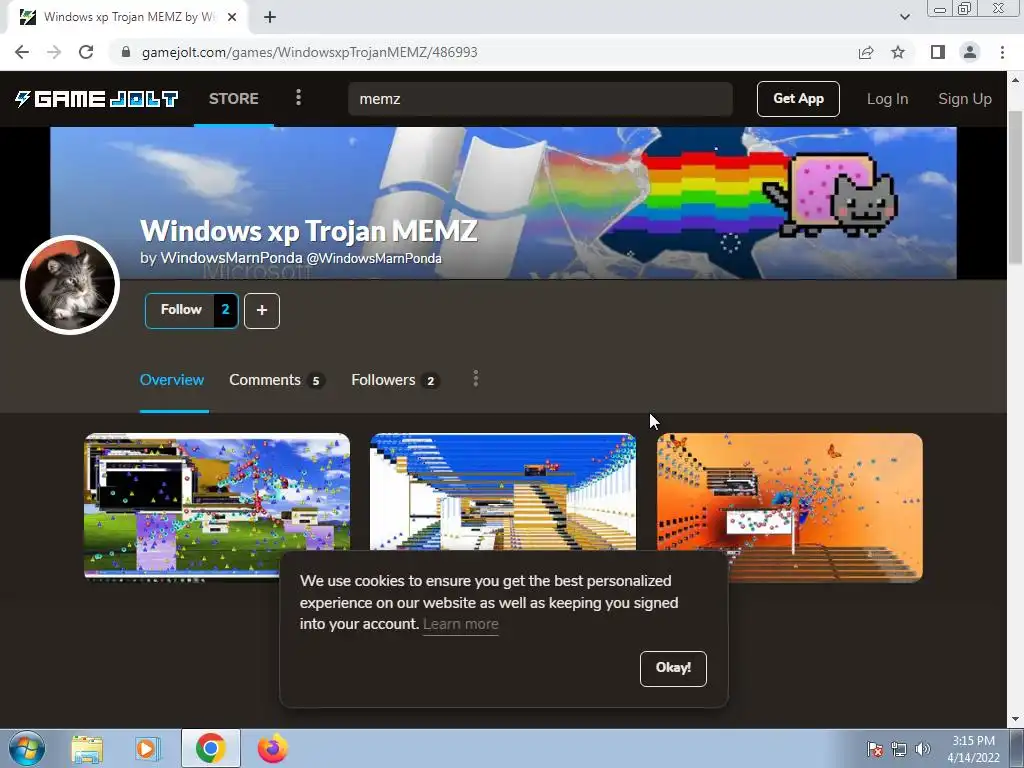Open the middle blue glitch screenshot
Viewport: 1024px width, 768px height.
(503, 492)
